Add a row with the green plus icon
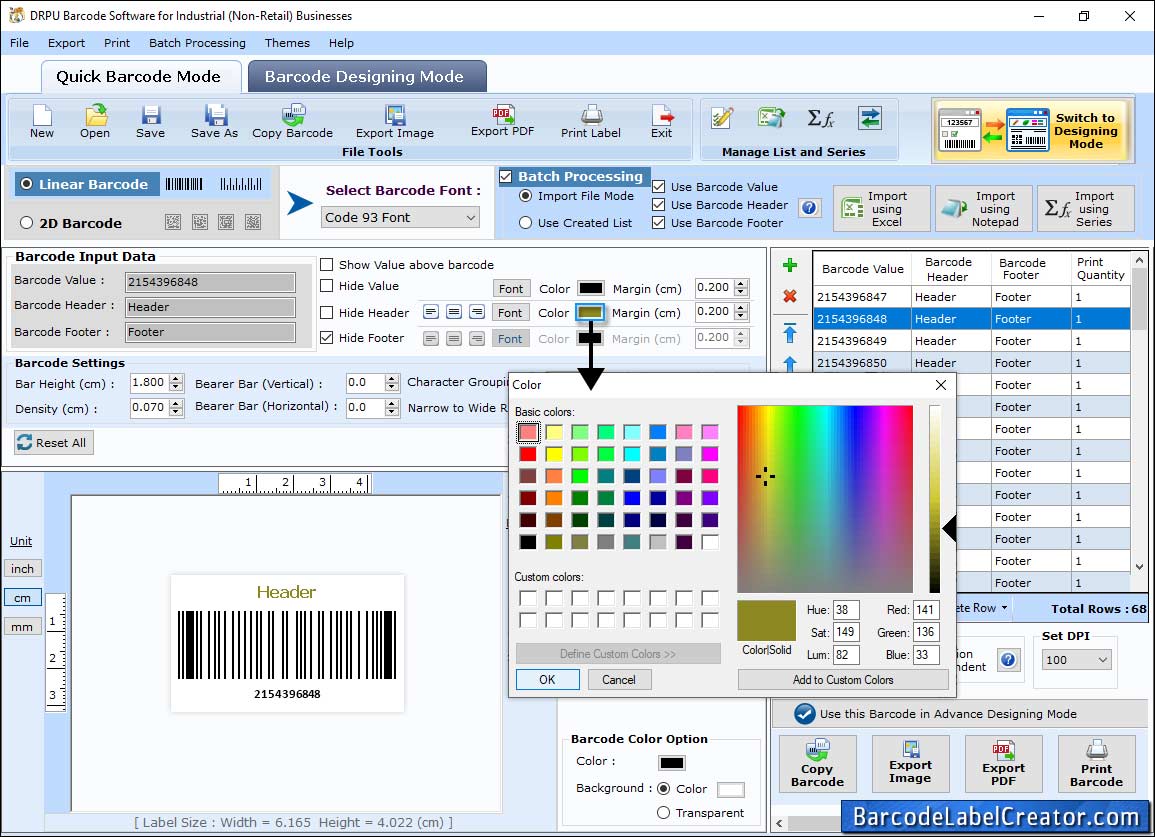Screen dimensions: 1155x837 point(790,265)
